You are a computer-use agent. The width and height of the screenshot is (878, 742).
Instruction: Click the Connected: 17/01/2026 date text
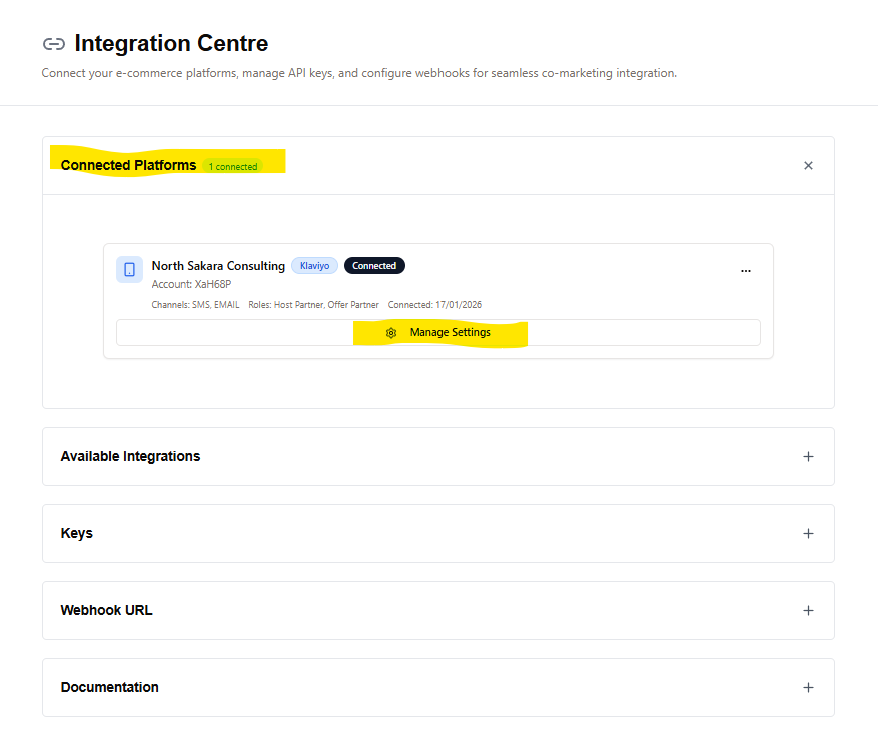coord(435,305)
